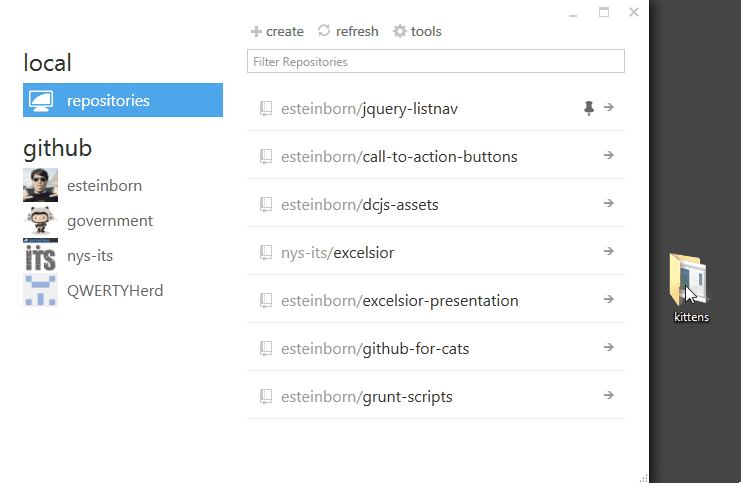
Task: Open excelsior-presentation with its arrow icon
Action: click(609, 299)
